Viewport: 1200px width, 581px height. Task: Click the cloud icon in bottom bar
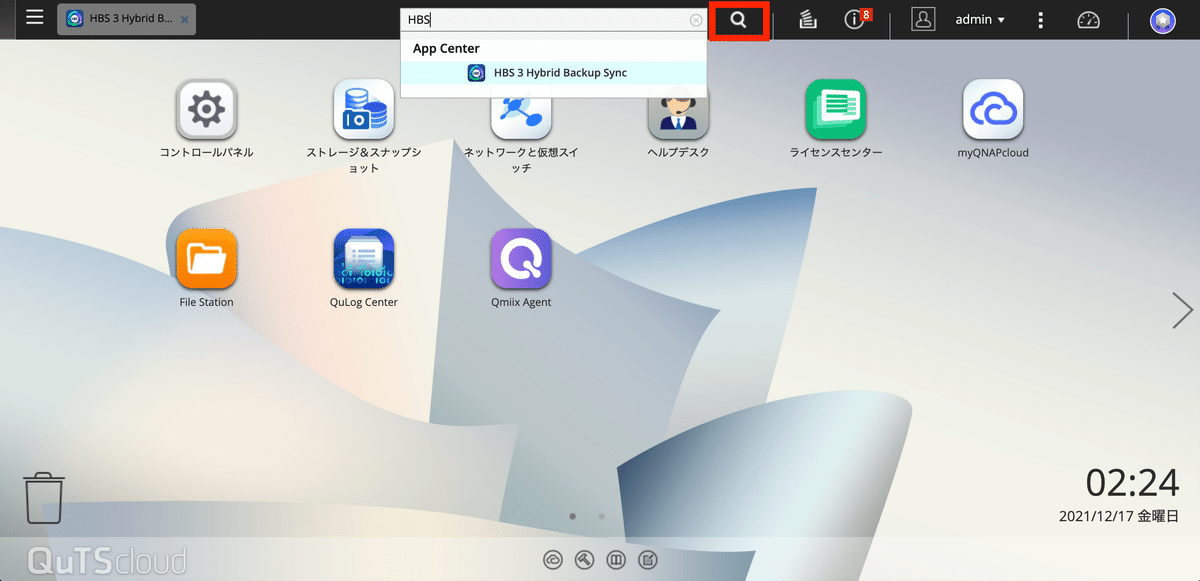pyautogui.click(x=553, y=560)
